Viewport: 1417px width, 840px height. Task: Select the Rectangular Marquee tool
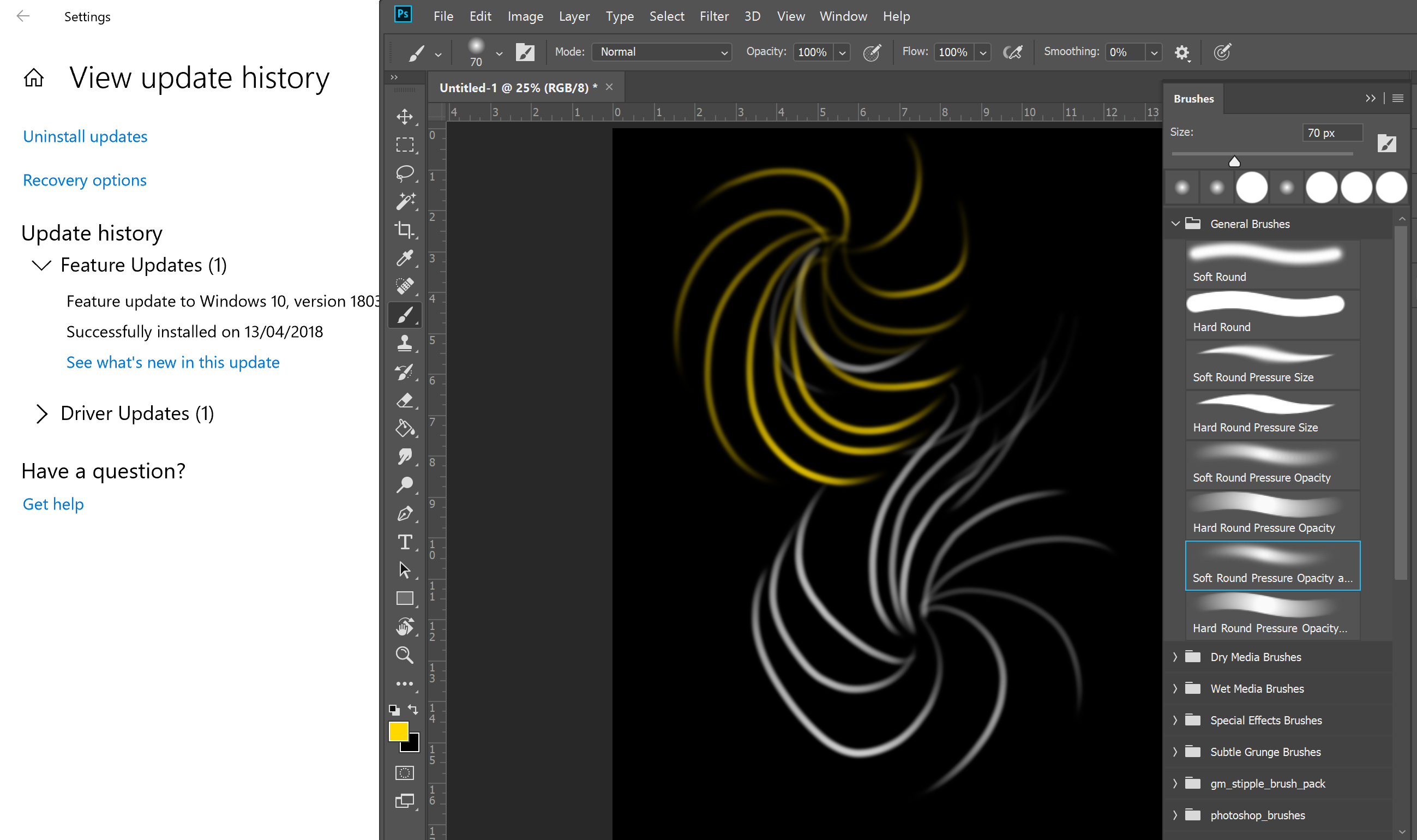tap(405, 145)
